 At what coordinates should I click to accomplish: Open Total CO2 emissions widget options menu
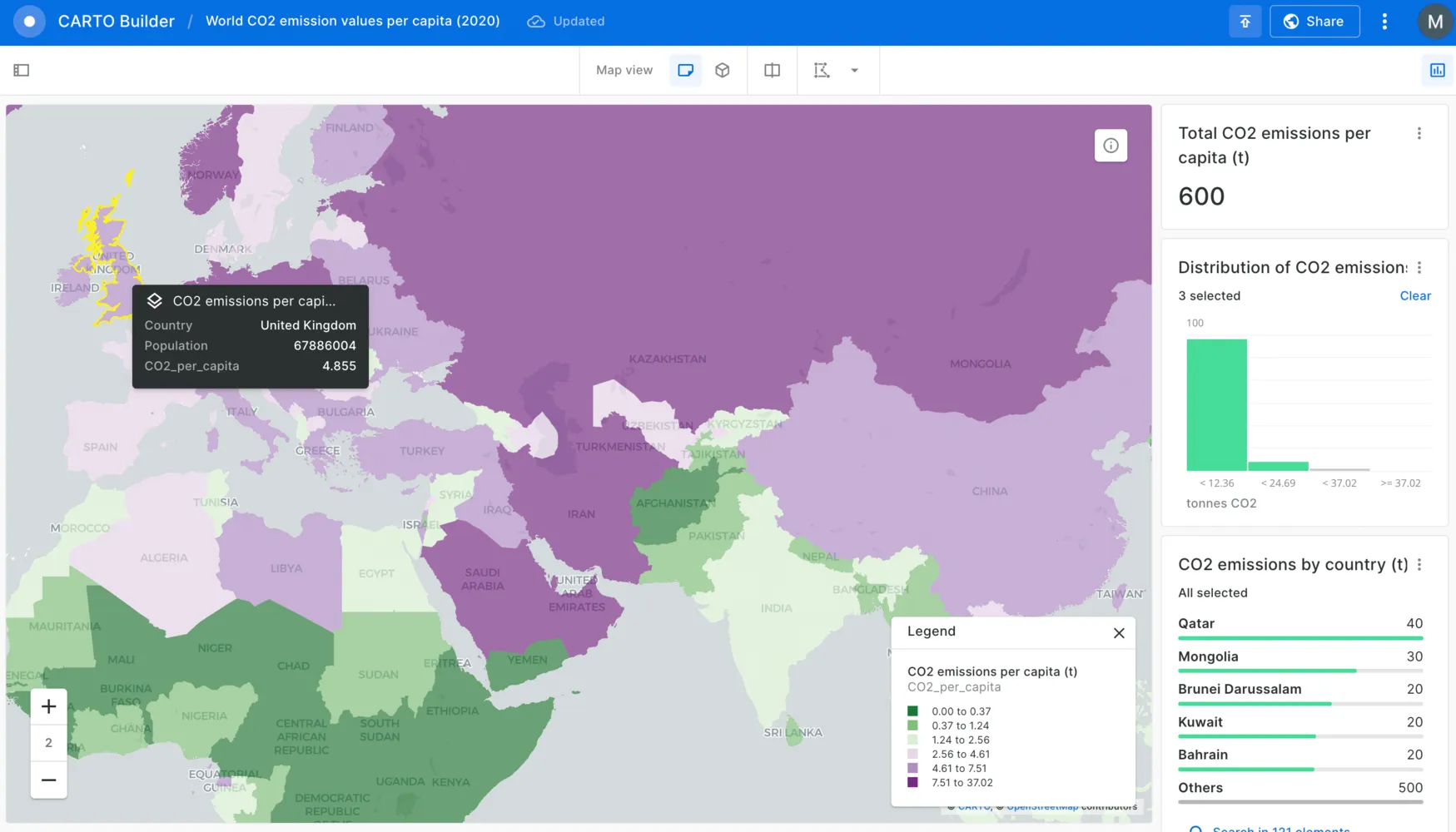click(x=1419, y=134)
